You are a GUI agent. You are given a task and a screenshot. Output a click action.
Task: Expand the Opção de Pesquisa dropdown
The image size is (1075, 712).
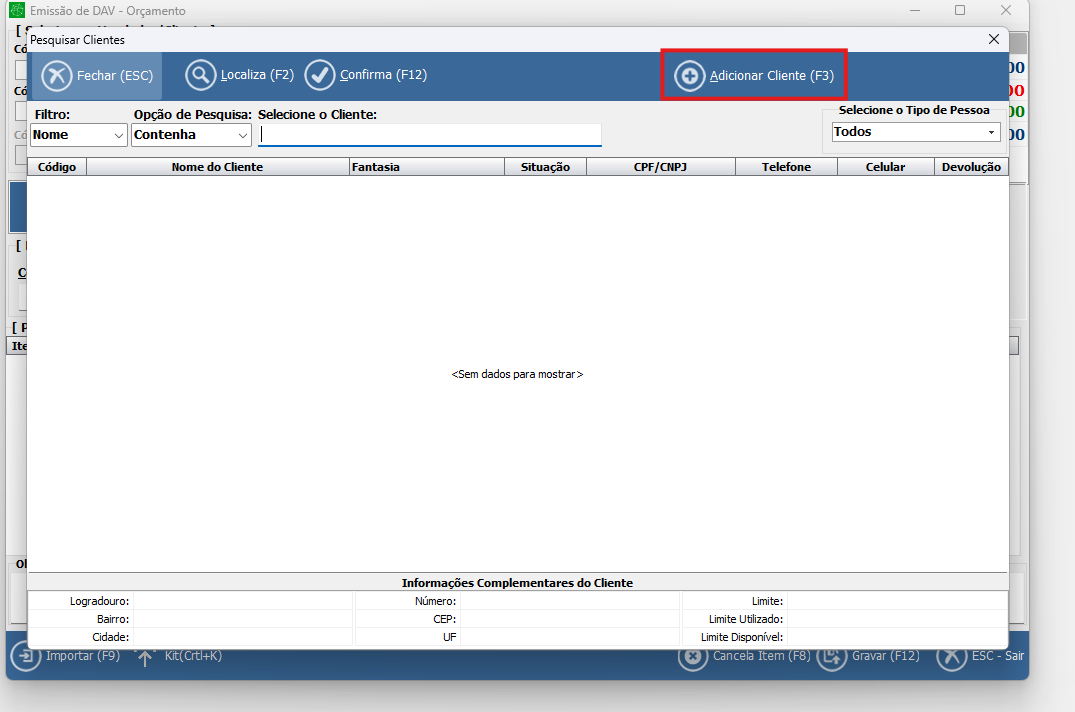191,135
